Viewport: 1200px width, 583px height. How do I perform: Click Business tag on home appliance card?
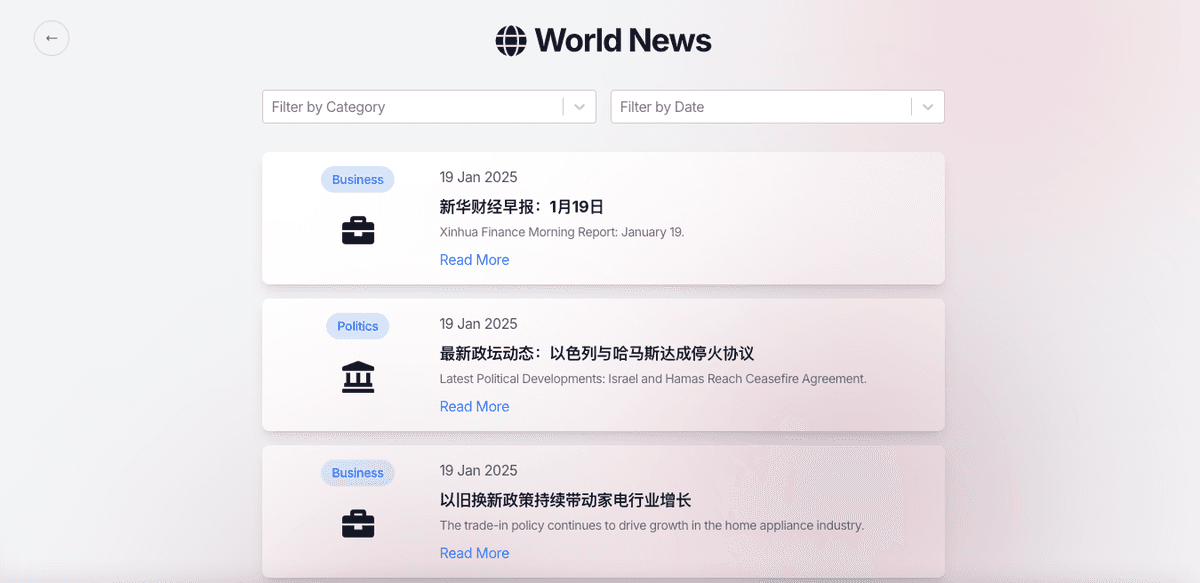click(x=358, y=473)
